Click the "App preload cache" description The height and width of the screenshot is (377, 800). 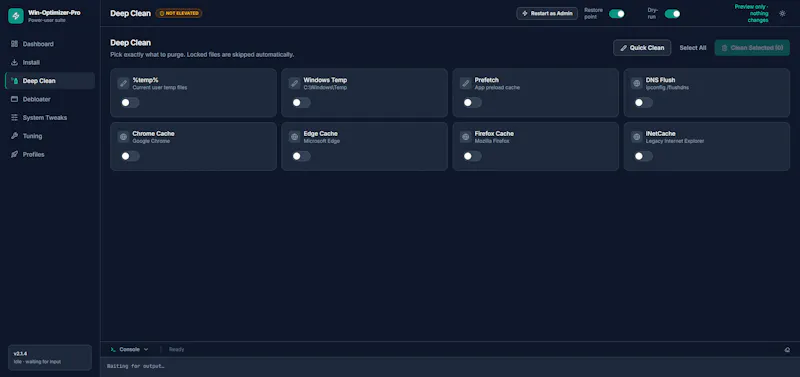497,88
